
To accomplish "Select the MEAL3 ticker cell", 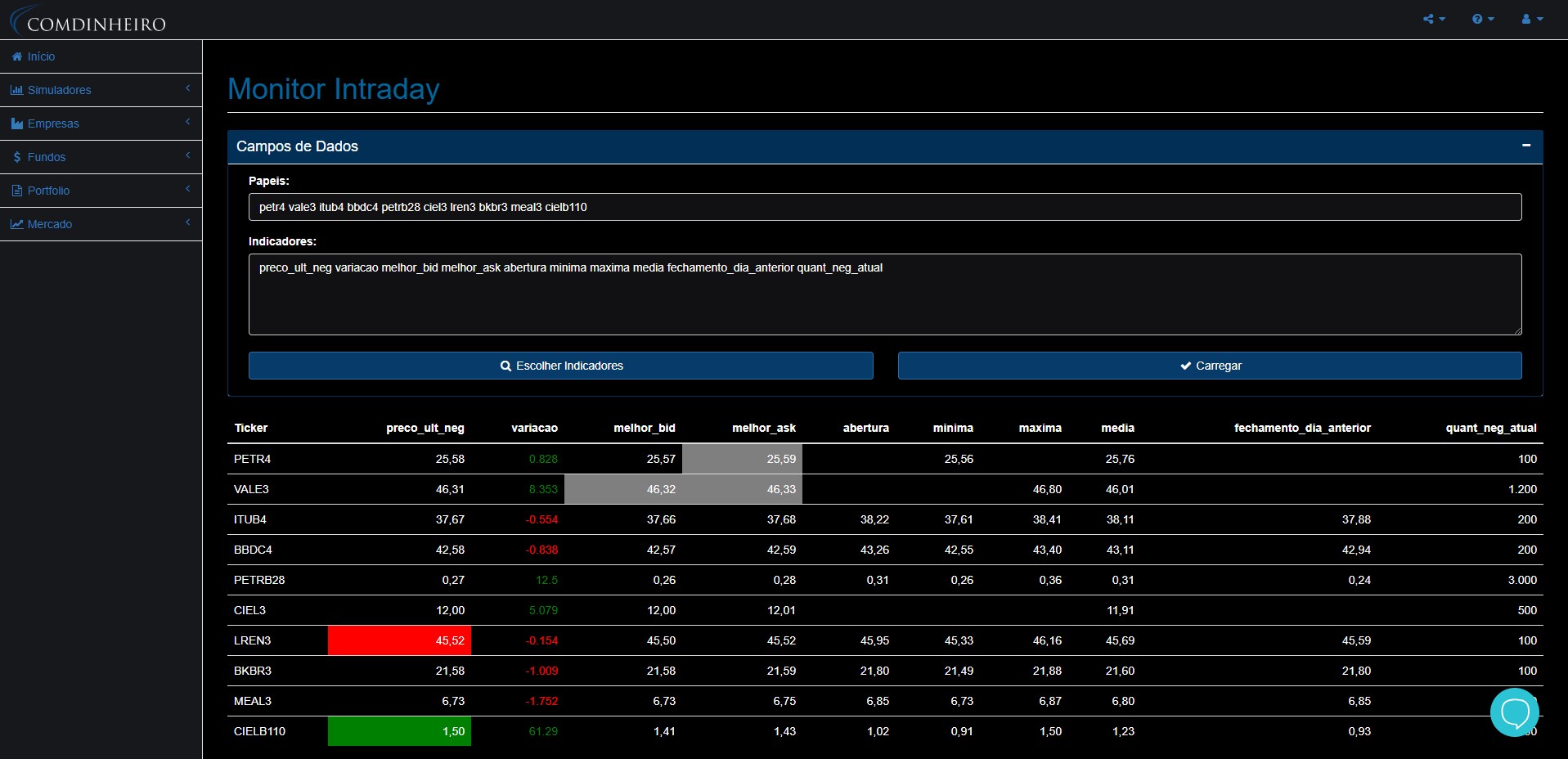I will coord(277,701).
